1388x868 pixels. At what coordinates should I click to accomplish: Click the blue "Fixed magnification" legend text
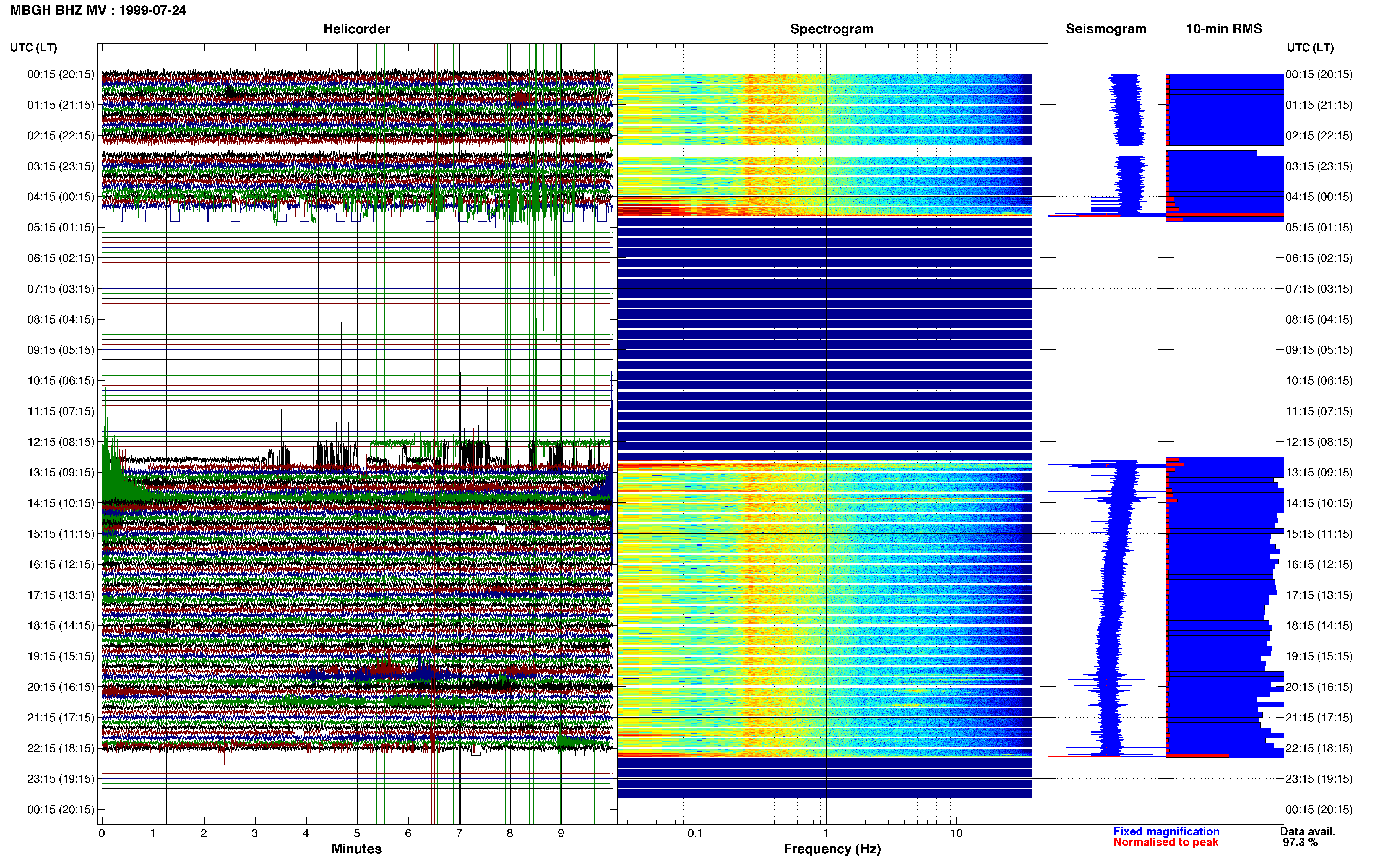point(1166,831)
